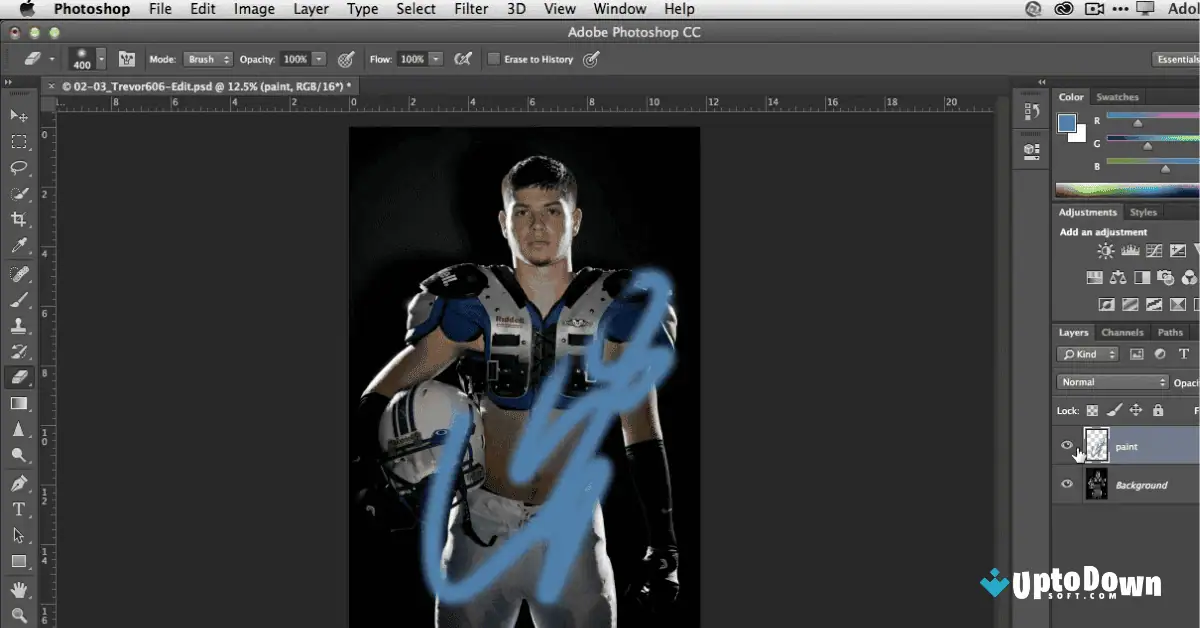The height and width of the screenshot is (628, 1200).
Task: Hide the Background layer
Action: (x=1066, y=484)
